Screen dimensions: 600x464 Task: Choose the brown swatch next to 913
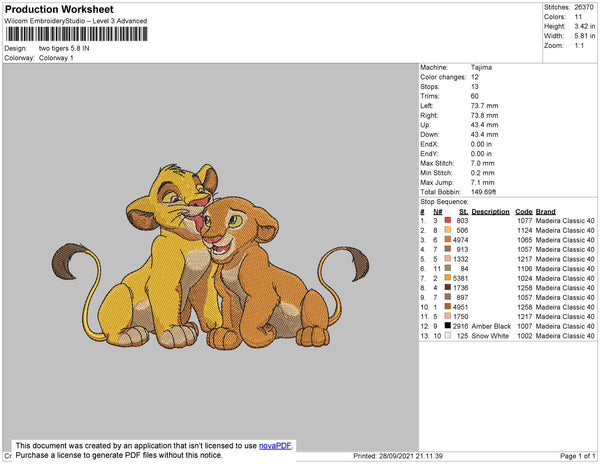tap(447, 249)
